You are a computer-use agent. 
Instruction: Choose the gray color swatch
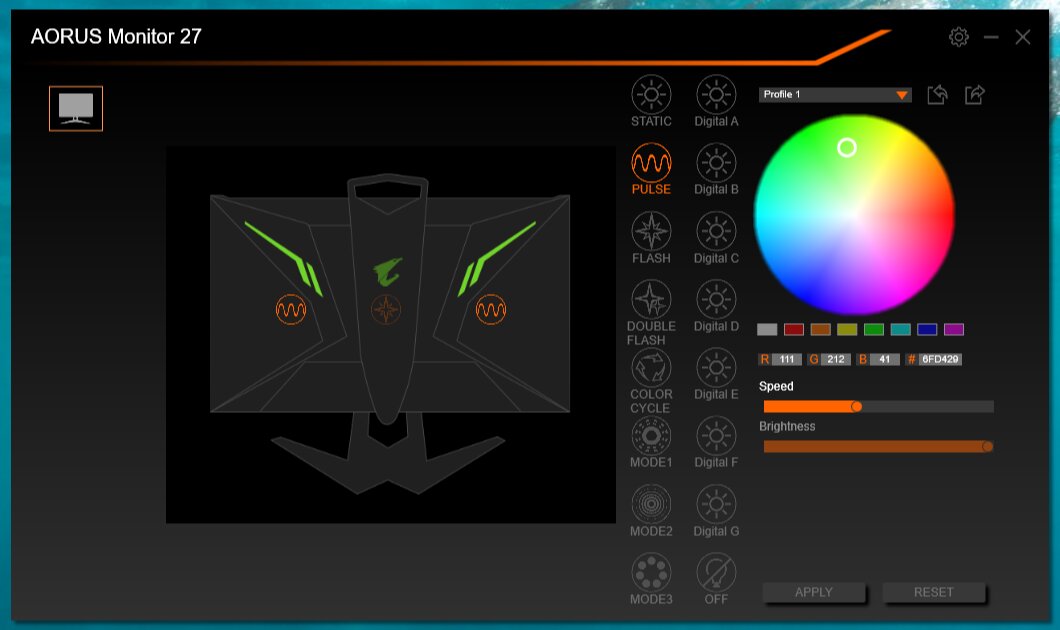point(767,329)
